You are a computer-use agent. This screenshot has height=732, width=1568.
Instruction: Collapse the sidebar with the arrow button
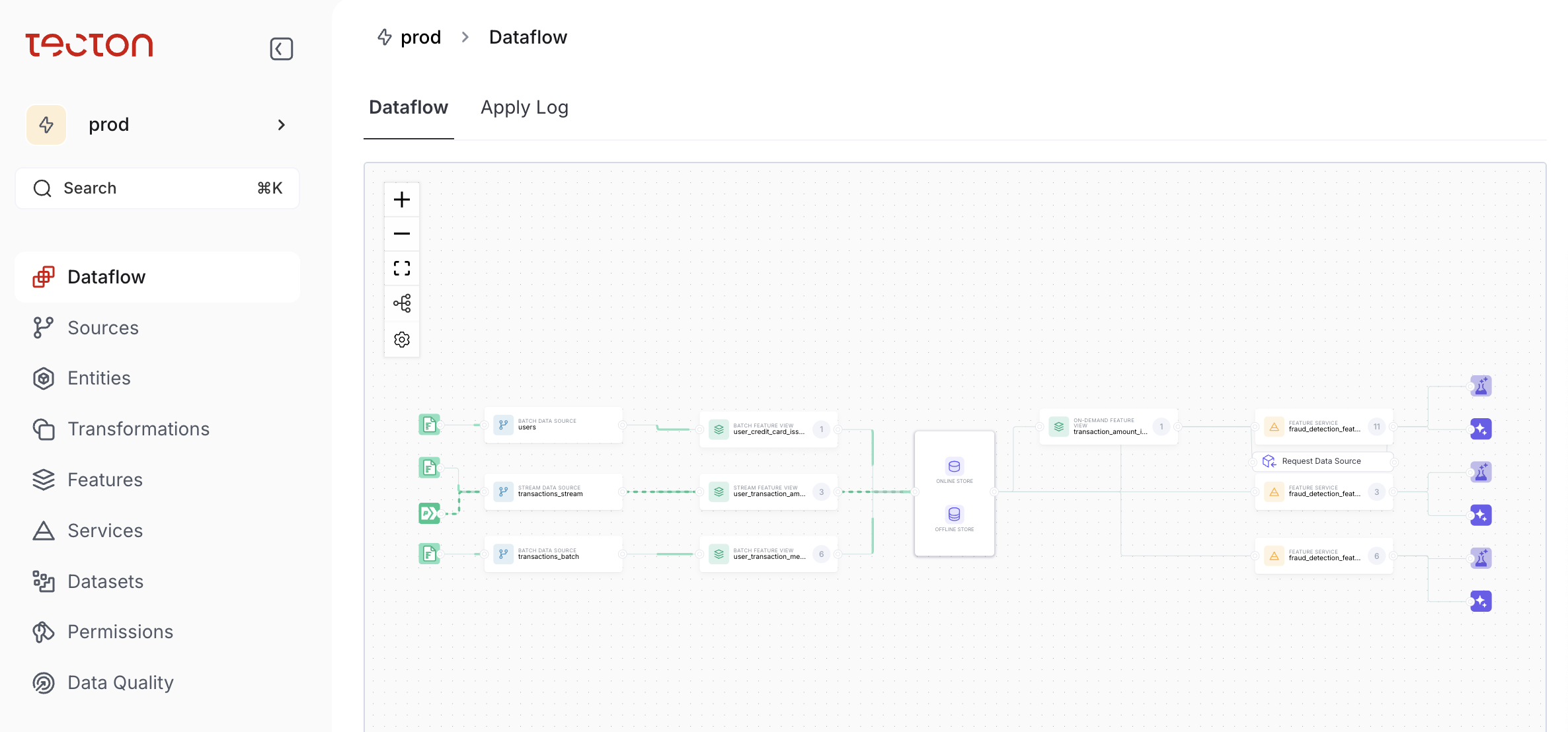pyautogui.click(x=281, y=49)
